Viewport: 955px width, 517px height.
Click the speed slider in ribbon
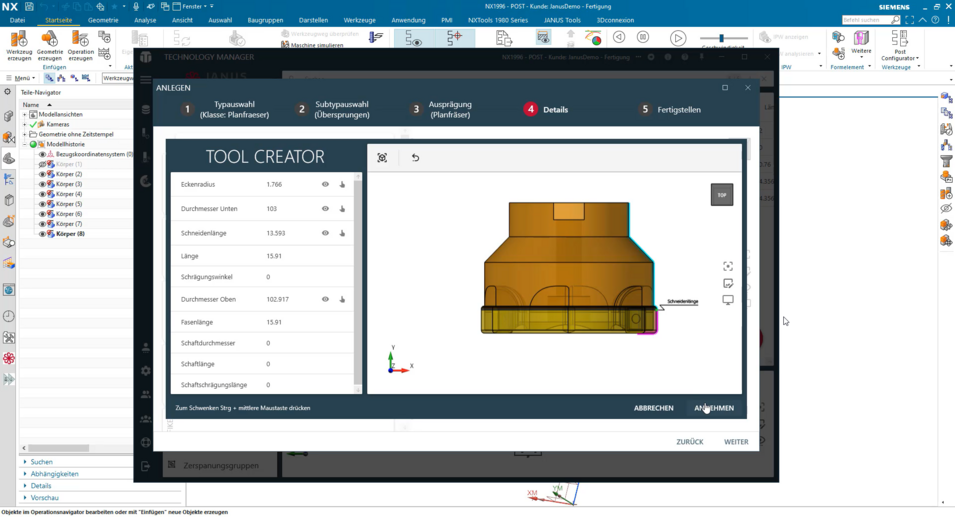(x=721, y=38)
